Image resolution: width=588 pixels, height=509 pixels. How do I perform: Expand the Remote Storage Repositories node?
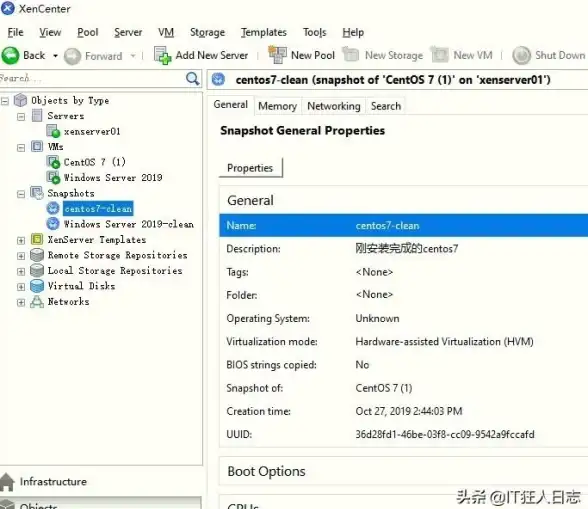click(21, 256)
